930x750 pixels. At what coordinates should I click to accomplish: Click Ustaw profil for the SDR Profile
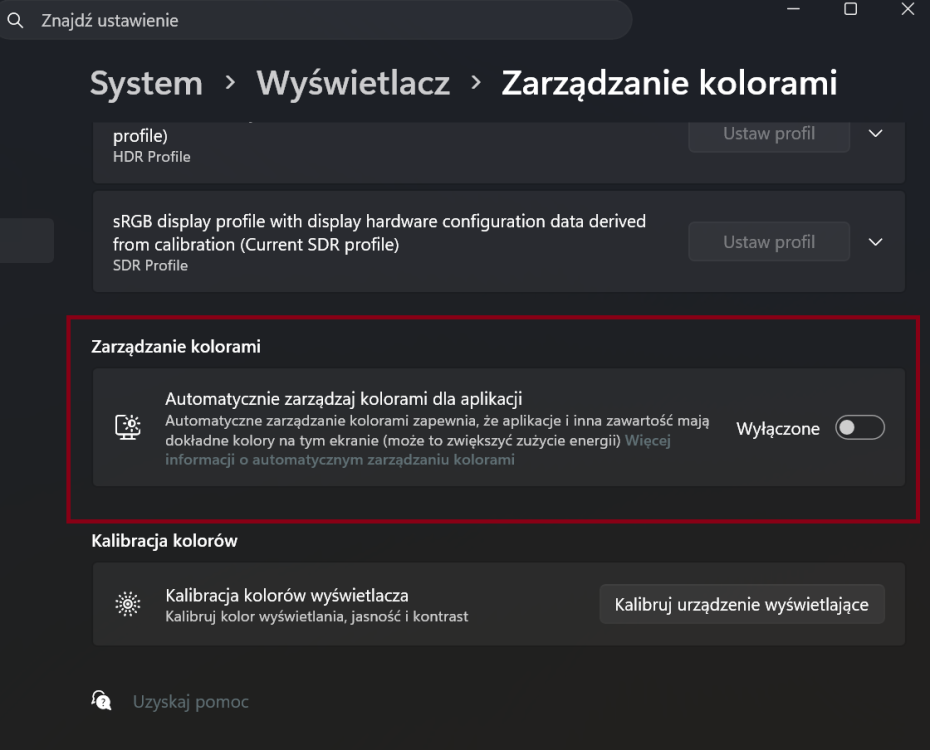[x=769, y=242]
